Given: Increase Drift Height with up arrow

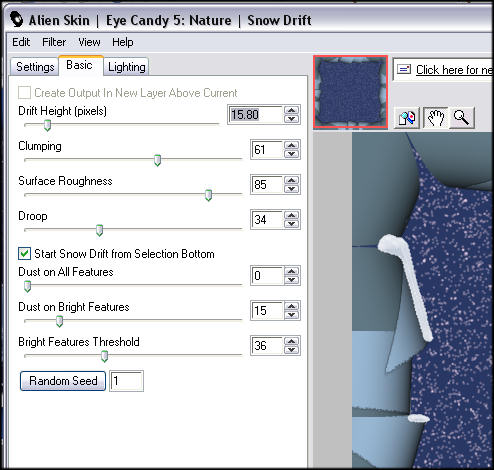Looking at the screenshot, I should 292,111.
